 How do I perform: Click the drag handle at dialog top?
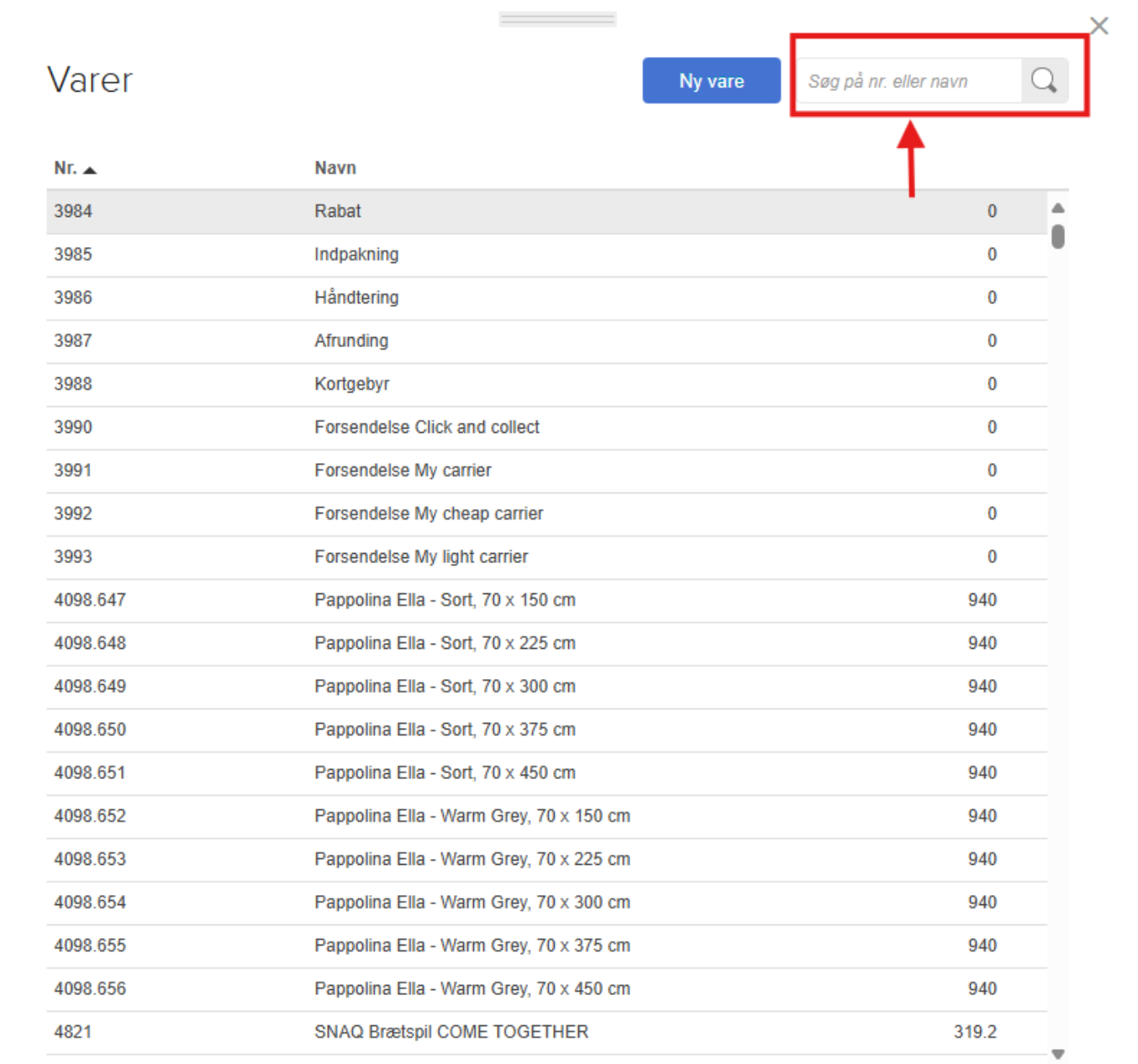point(557,18)
